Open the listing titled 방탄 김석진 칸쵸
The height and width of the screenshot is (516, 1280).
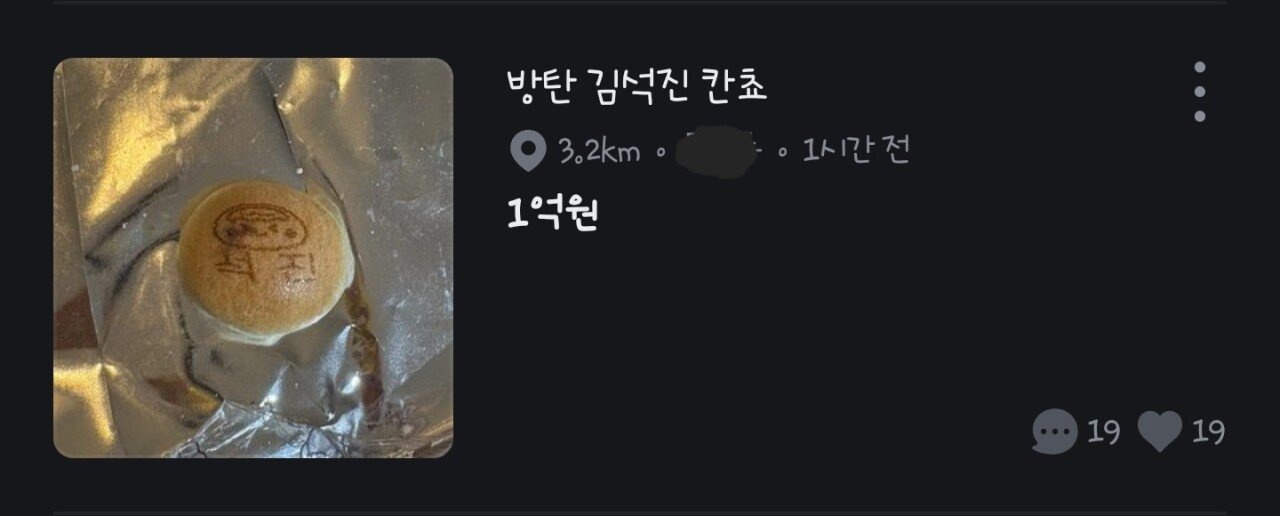[x=637, y=87]
